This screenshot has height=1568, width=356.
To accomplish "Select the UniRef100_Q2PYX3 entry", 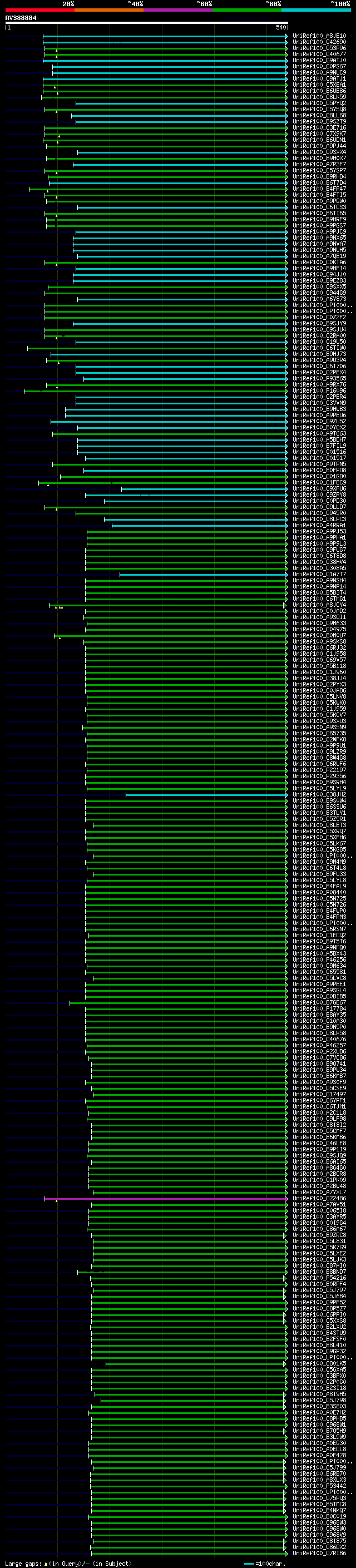I will (319, 684).
